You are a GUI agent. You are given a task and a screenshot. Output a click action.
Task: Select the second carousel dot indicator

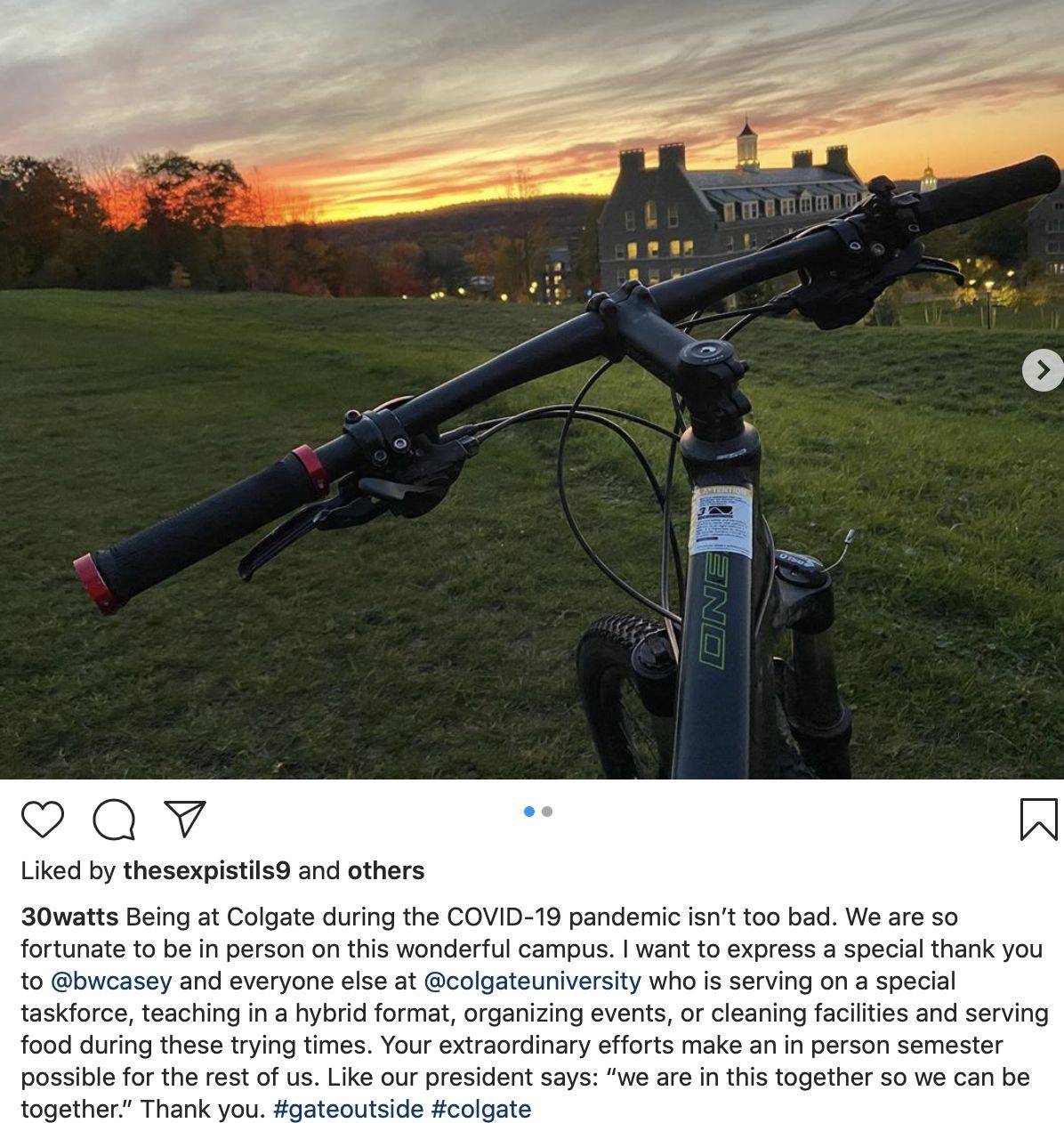pos(547,812)
